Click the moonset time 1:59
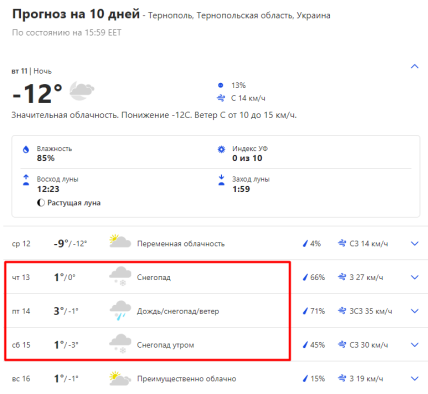Viewport: 428px width, 394px height. [241, 189]
